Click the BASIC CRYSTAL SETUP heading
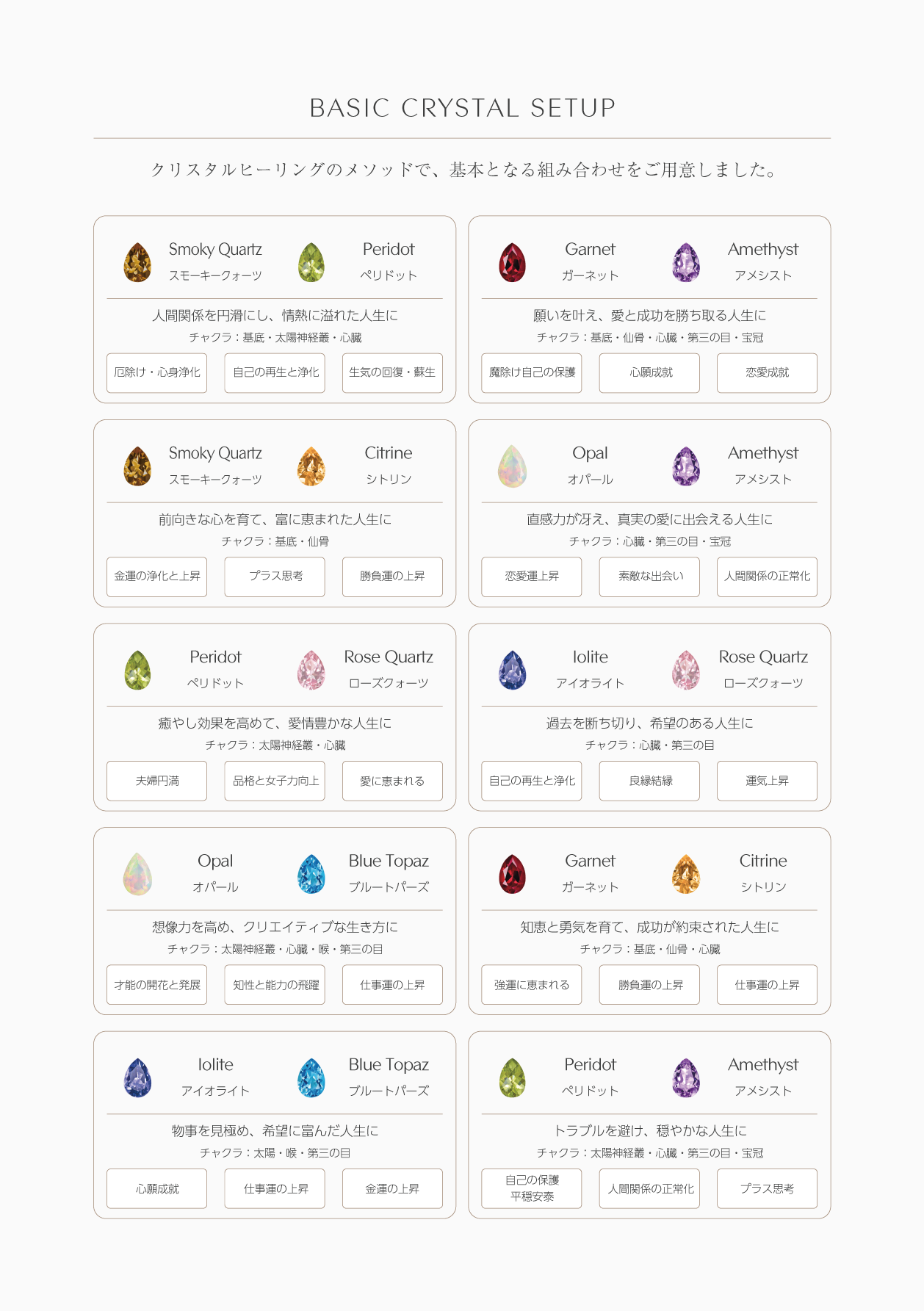Screen dimensions: 924x1311 (462, 108)
